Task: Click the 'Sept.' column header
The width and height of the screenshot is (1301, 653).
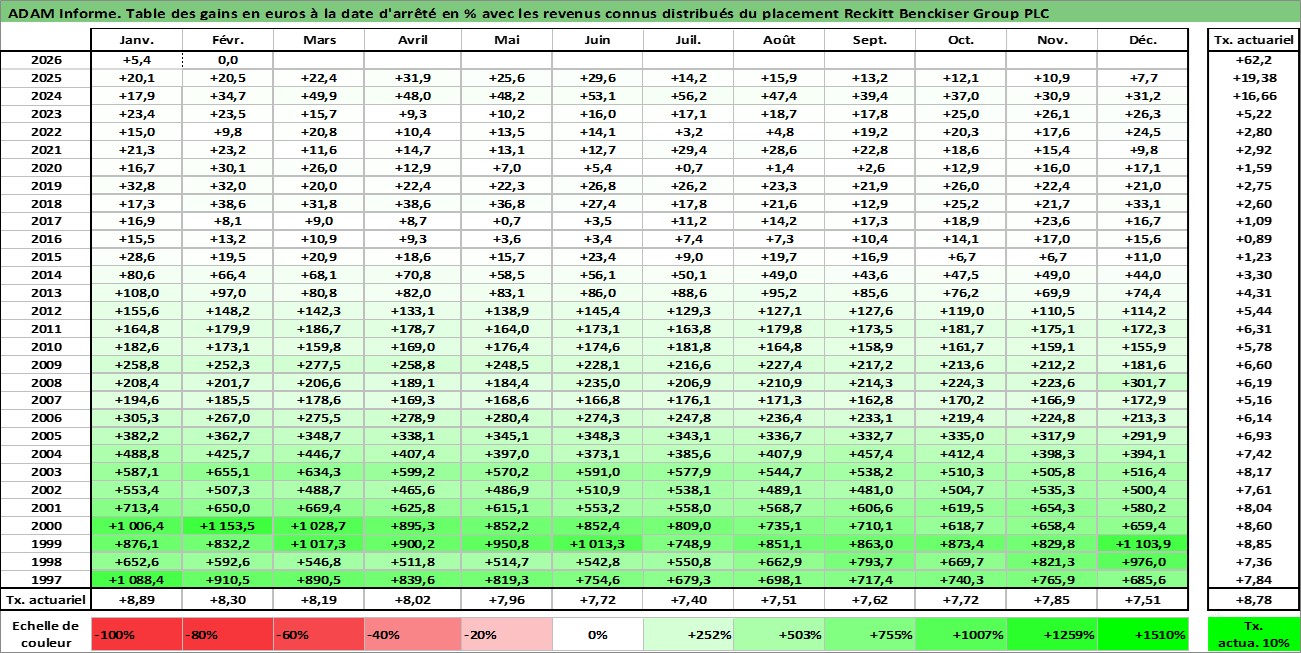Action: 869,40
